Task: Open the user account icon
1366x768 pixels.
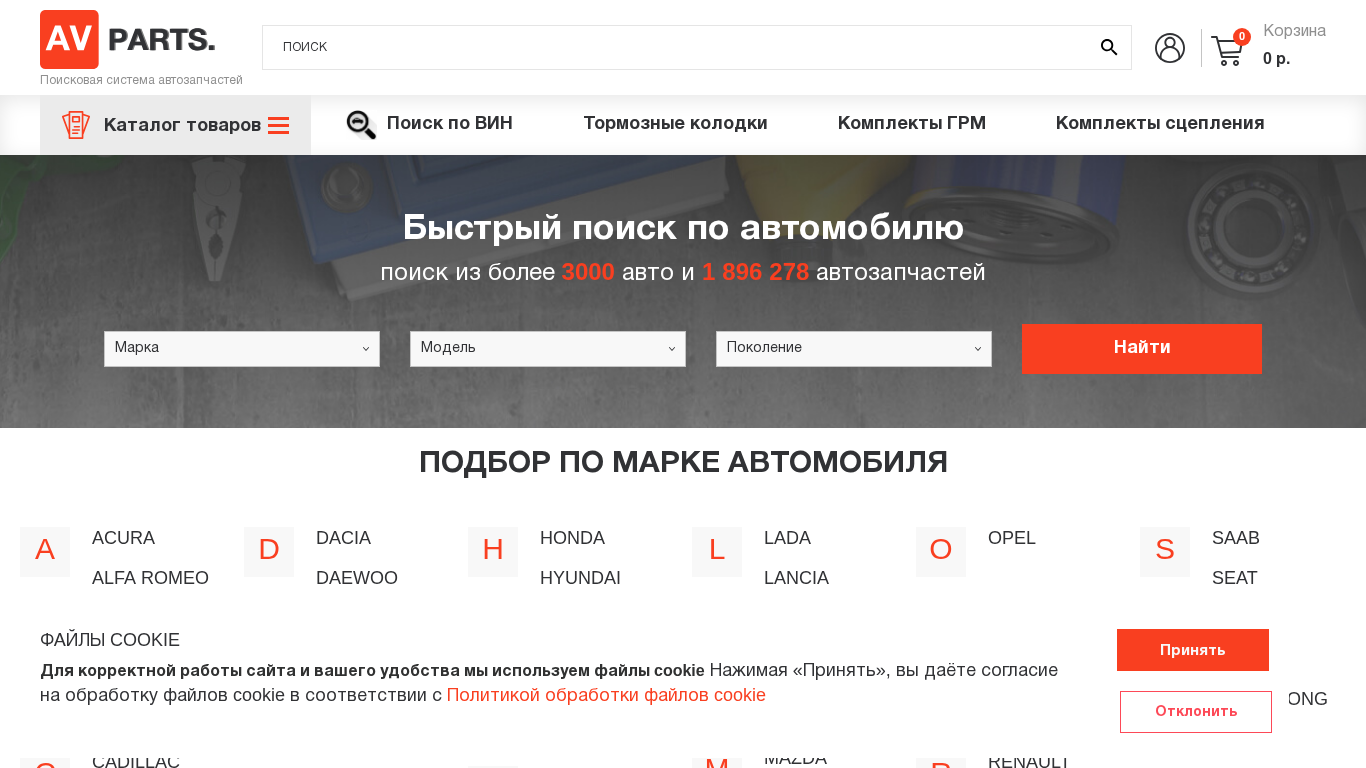Action: click(x=1169, y=48)
